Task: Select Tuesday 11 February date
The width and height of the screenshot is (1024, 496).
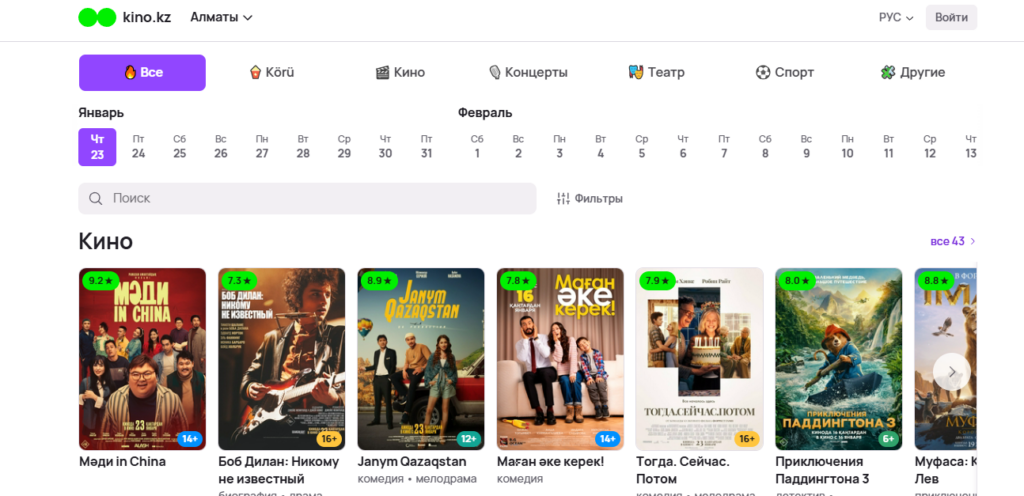Action: click(888, 147)
